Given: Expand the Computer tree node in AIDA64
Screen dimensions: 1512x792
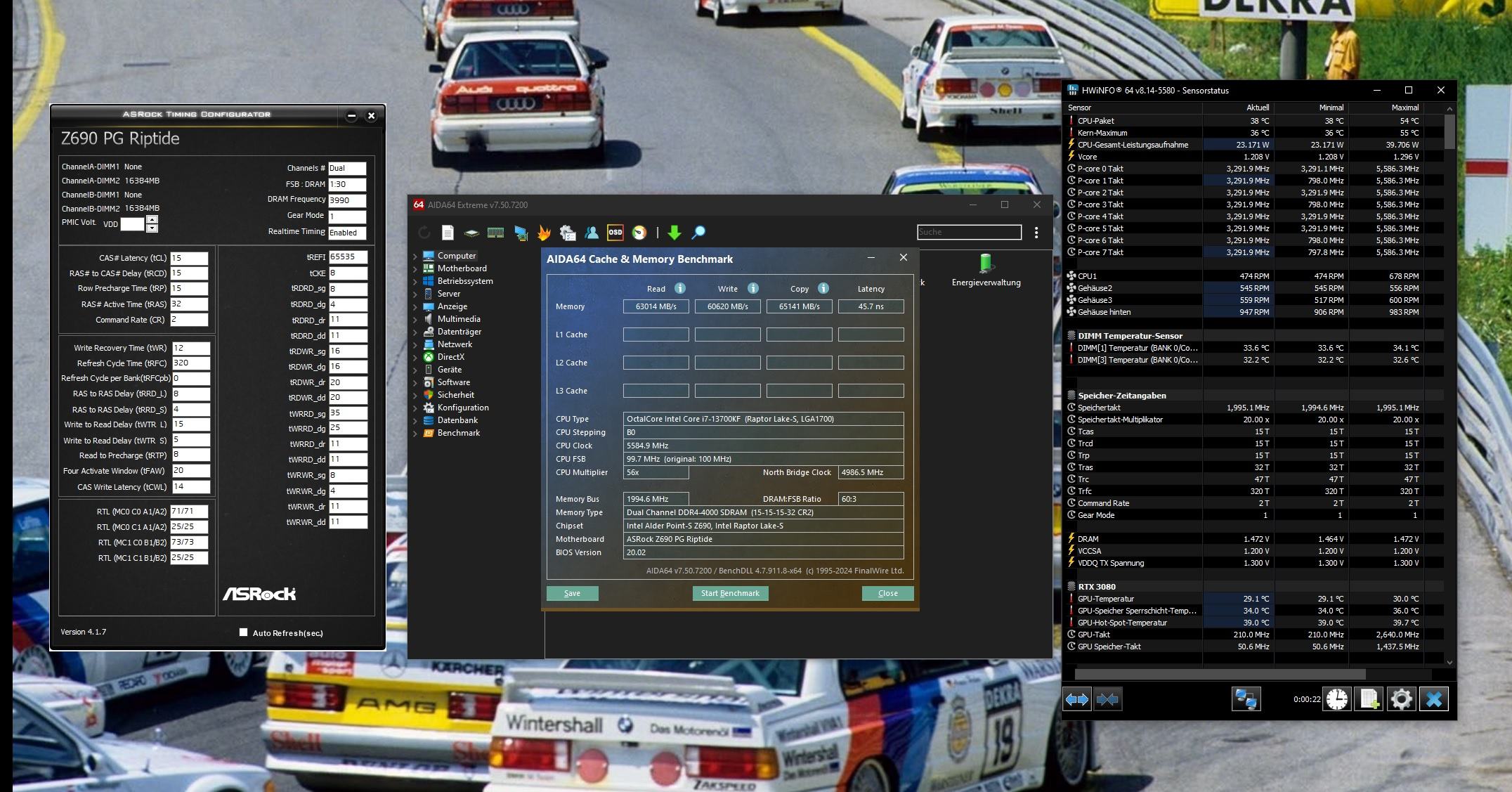Looking at the screenshot, I should click(x=415, y=257).
